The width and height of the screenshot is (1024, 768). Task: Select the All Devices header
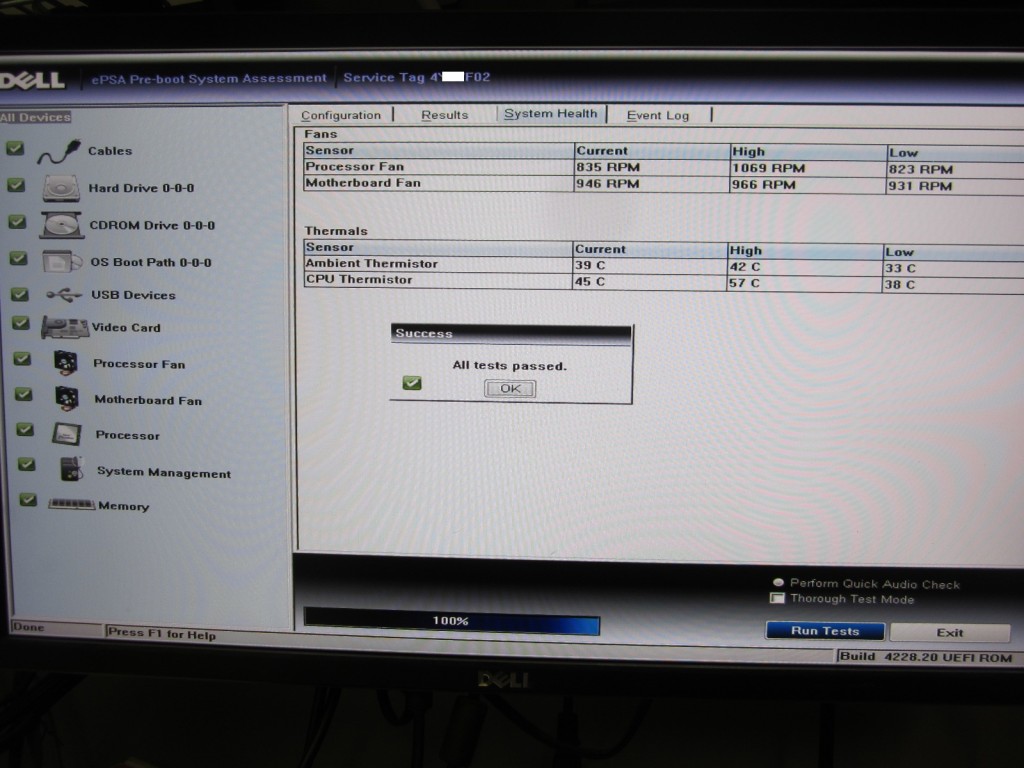(35, 118)
